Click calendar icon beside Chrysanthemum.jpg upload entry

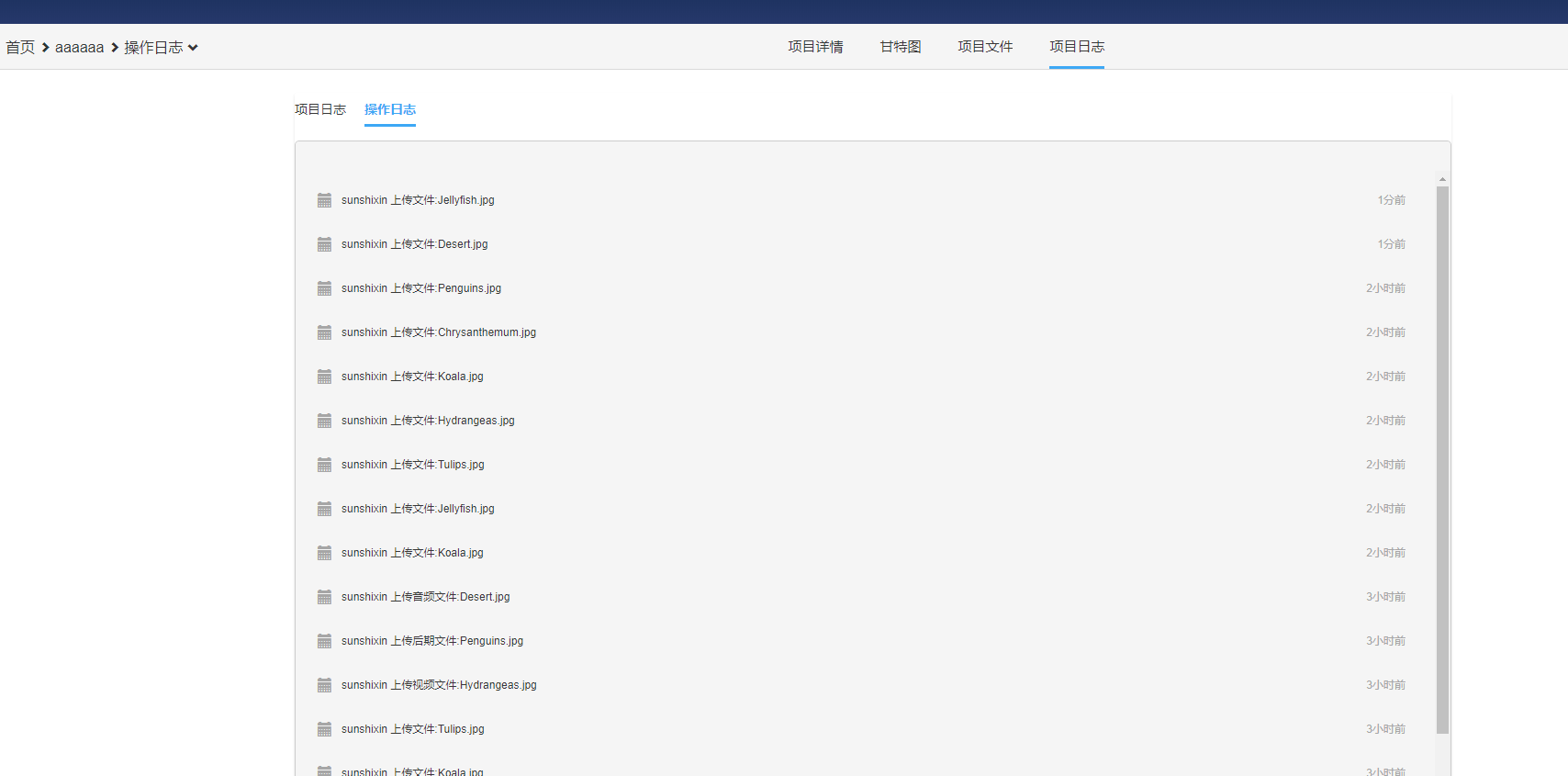(324, 332)
